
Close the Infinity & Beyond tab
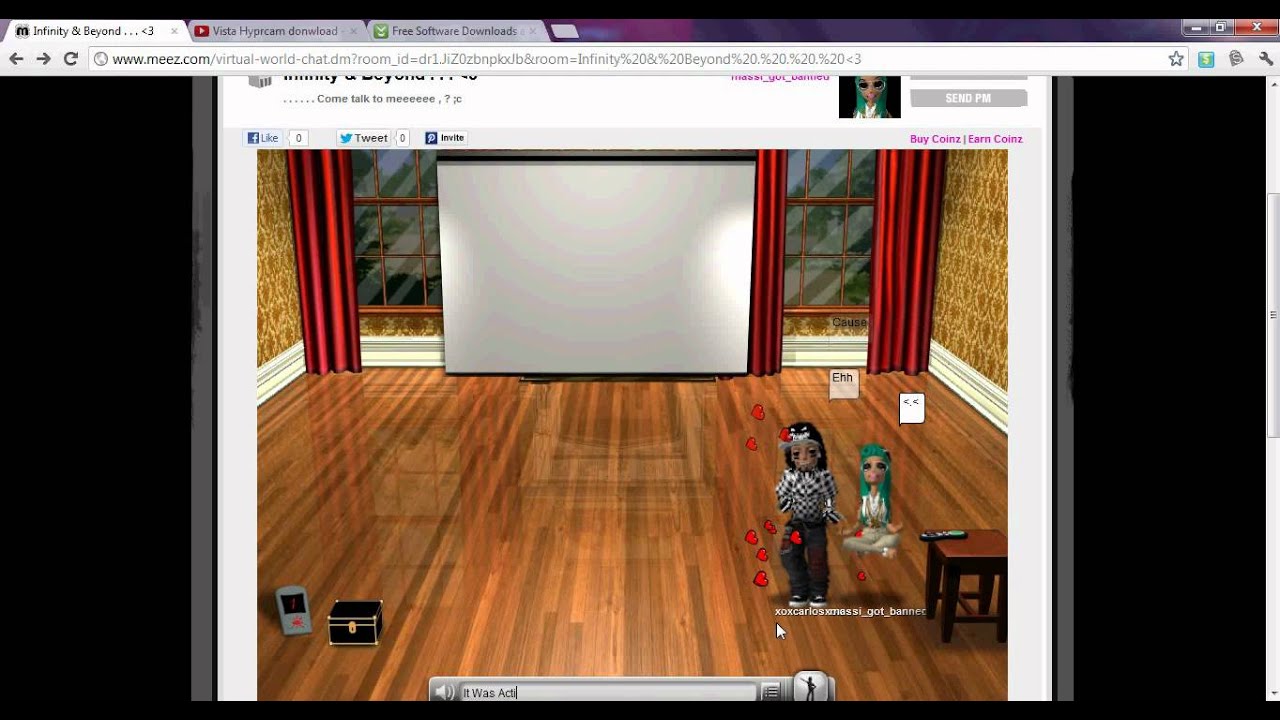(173, 31)
